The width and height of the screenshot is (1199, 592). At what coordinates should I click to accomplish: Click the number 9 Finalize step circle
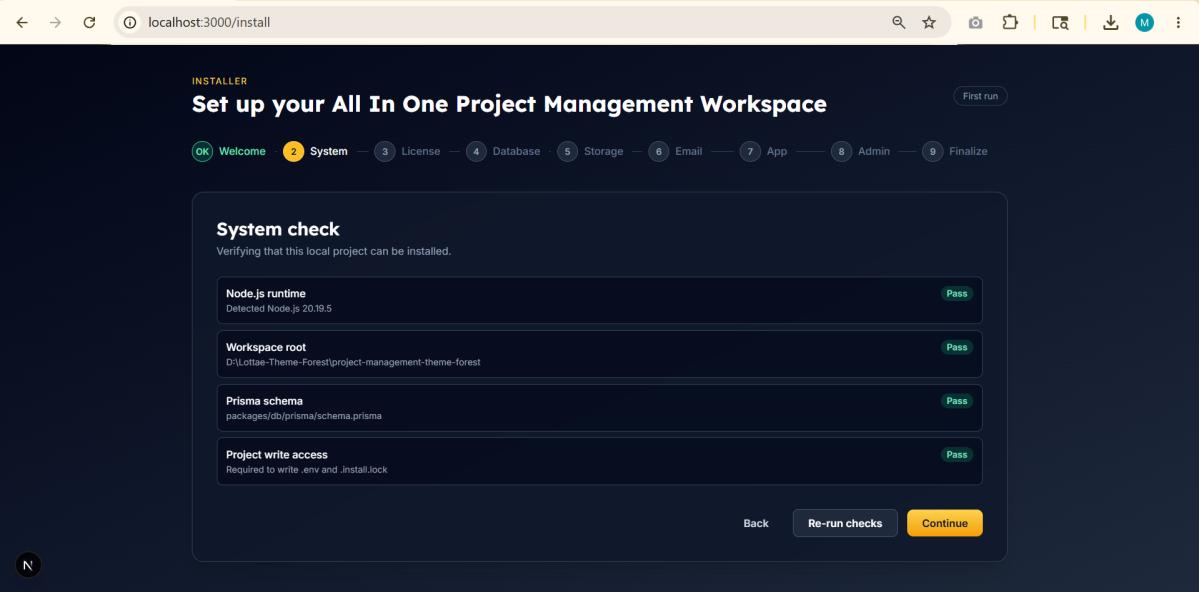(x=932, y=151)
